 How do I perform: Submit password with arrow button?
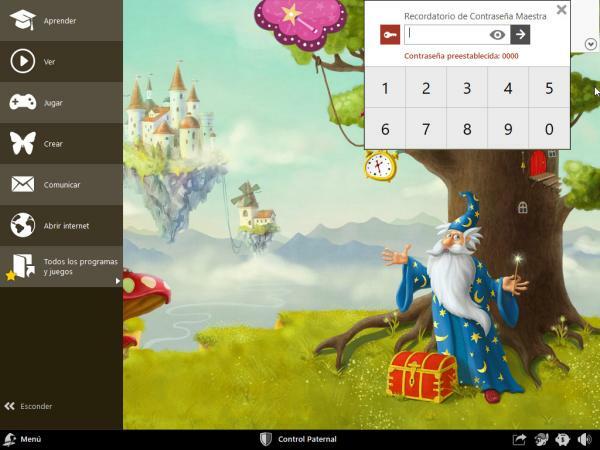click(x=520, y=35)
